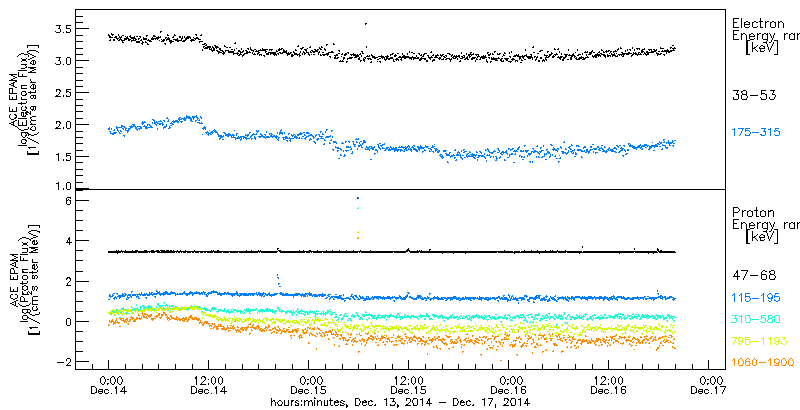Click the 12:00 time label above Dec.14
800x410 pixels.
(209, 380)
